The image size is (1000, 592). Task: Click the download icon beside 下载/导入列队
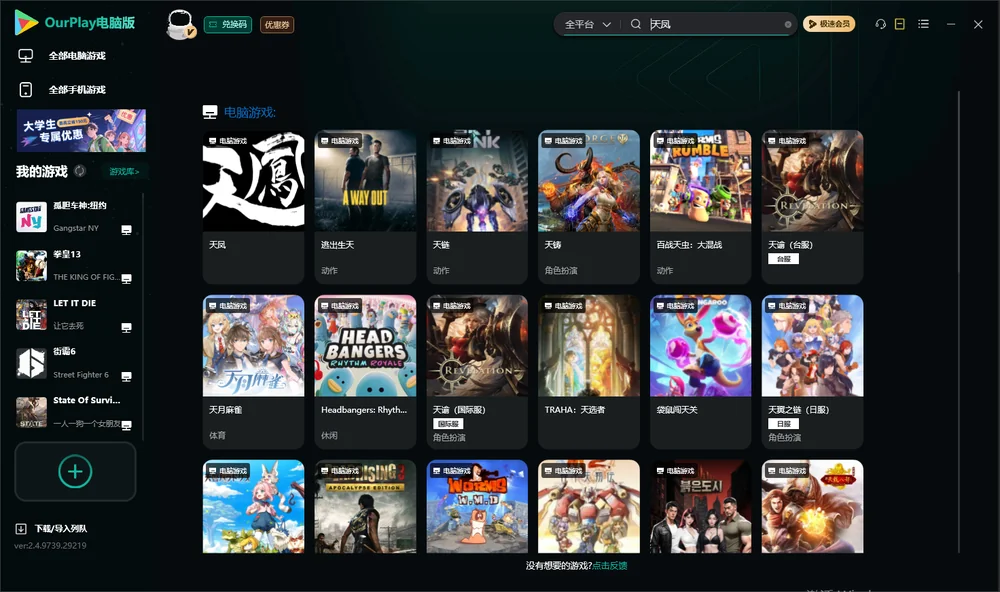21,529
